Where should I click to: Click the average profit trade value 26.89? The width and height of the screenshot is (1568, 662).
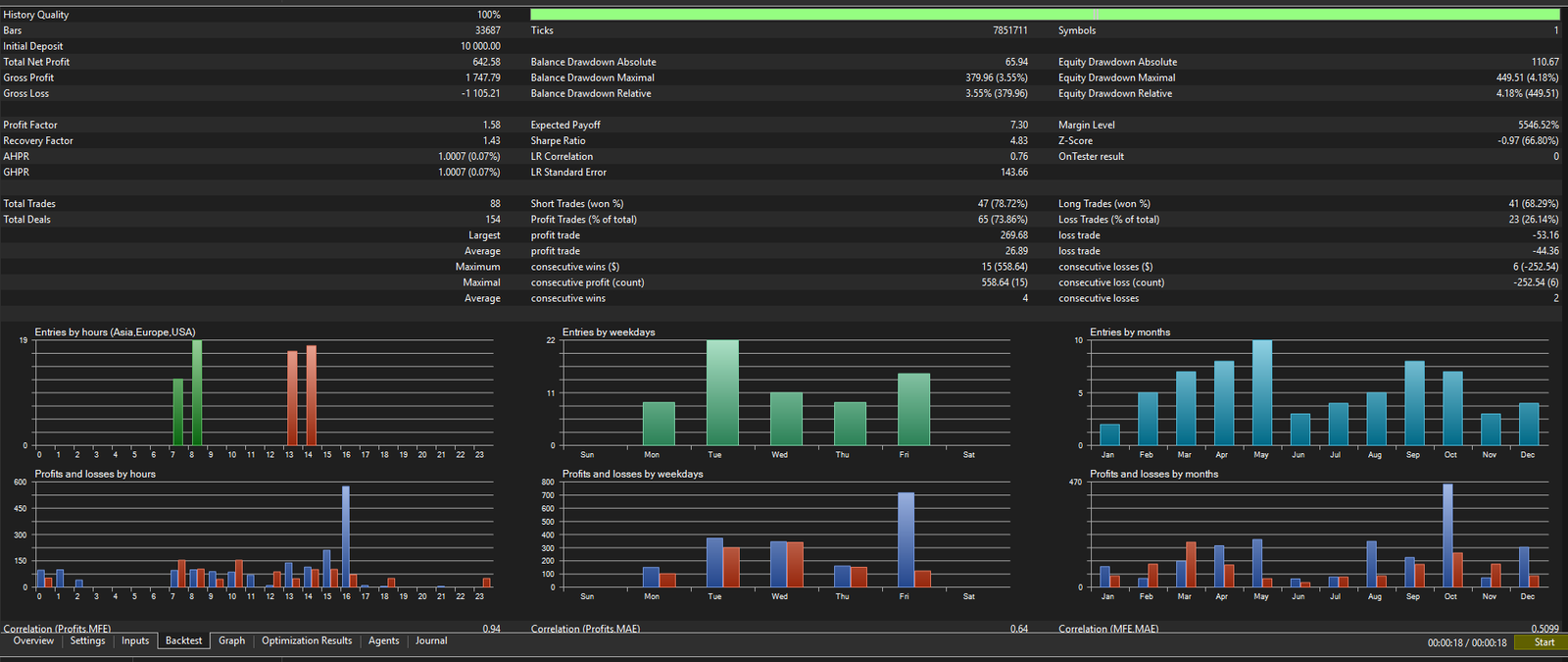click(x=1017, y=251)
